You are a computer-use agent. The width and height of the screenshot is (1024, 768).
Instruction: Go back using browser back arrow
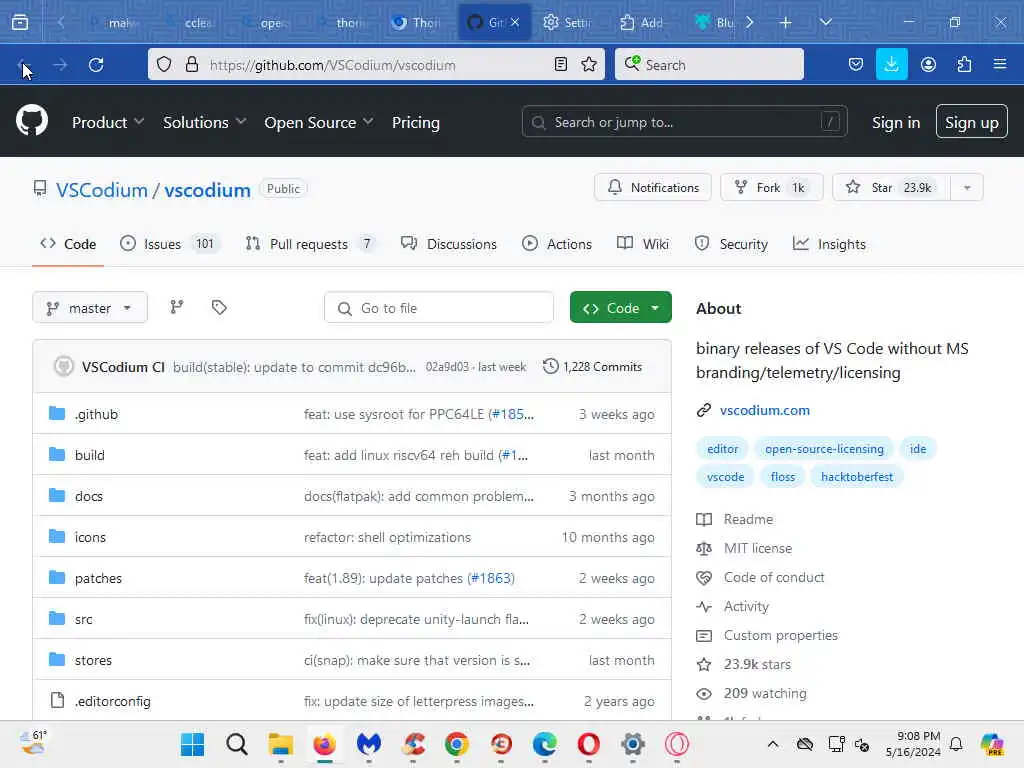(x=24, y=65)
